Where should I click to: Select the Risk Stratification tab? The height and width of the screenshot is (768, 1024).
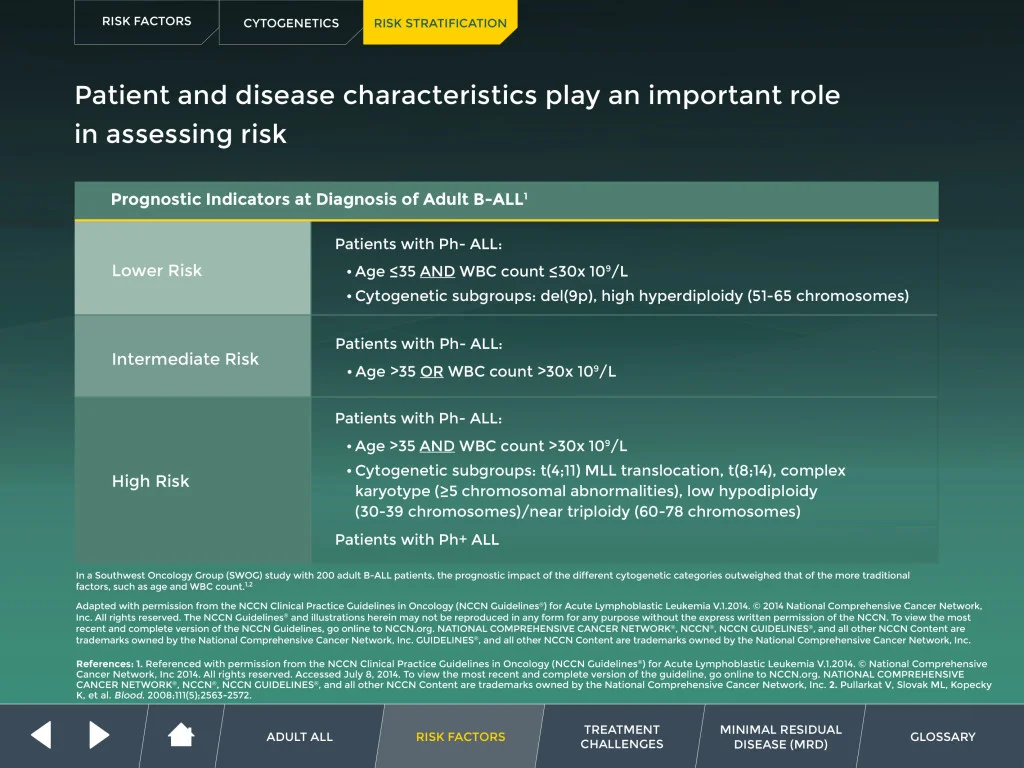point(440,23)
